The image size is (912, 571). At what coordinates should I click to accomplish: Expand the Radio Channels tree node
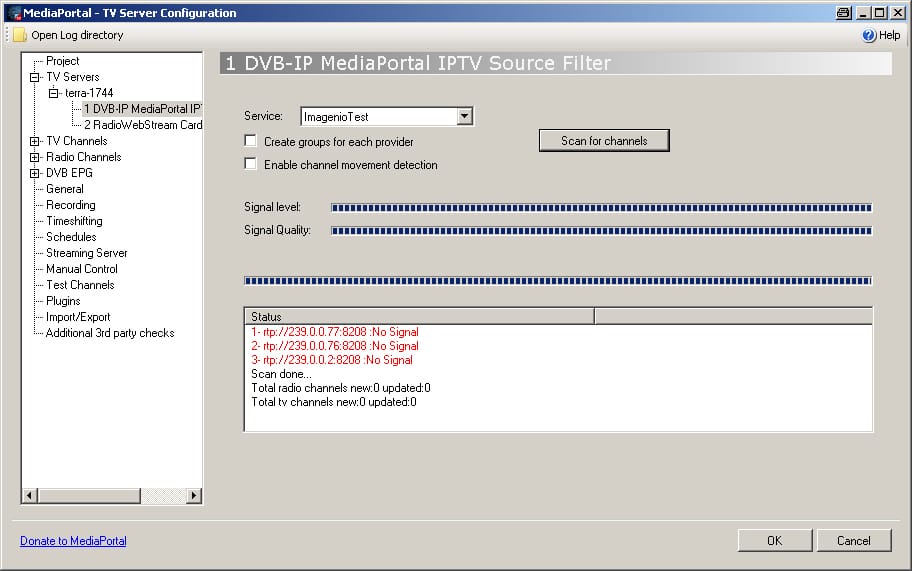point(35,157)
